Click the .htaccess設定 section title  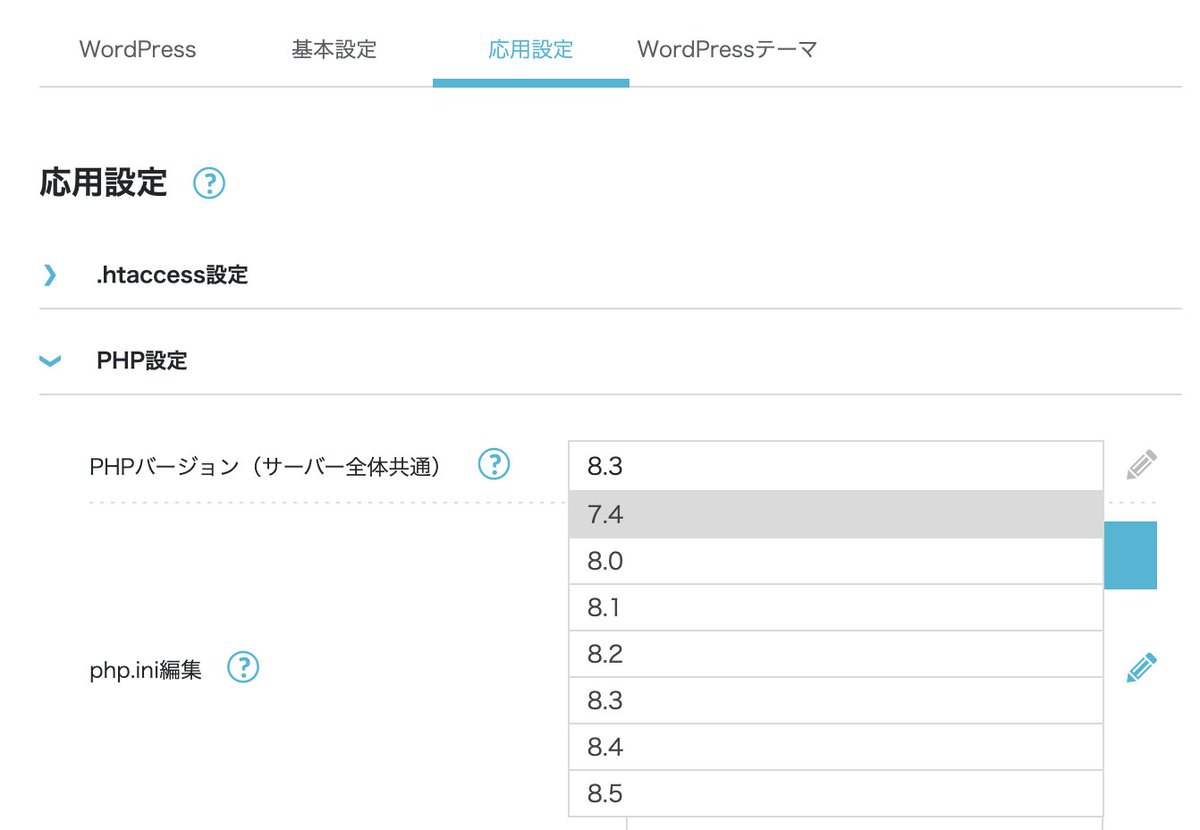pyautogui.click(x=172, y=275)
